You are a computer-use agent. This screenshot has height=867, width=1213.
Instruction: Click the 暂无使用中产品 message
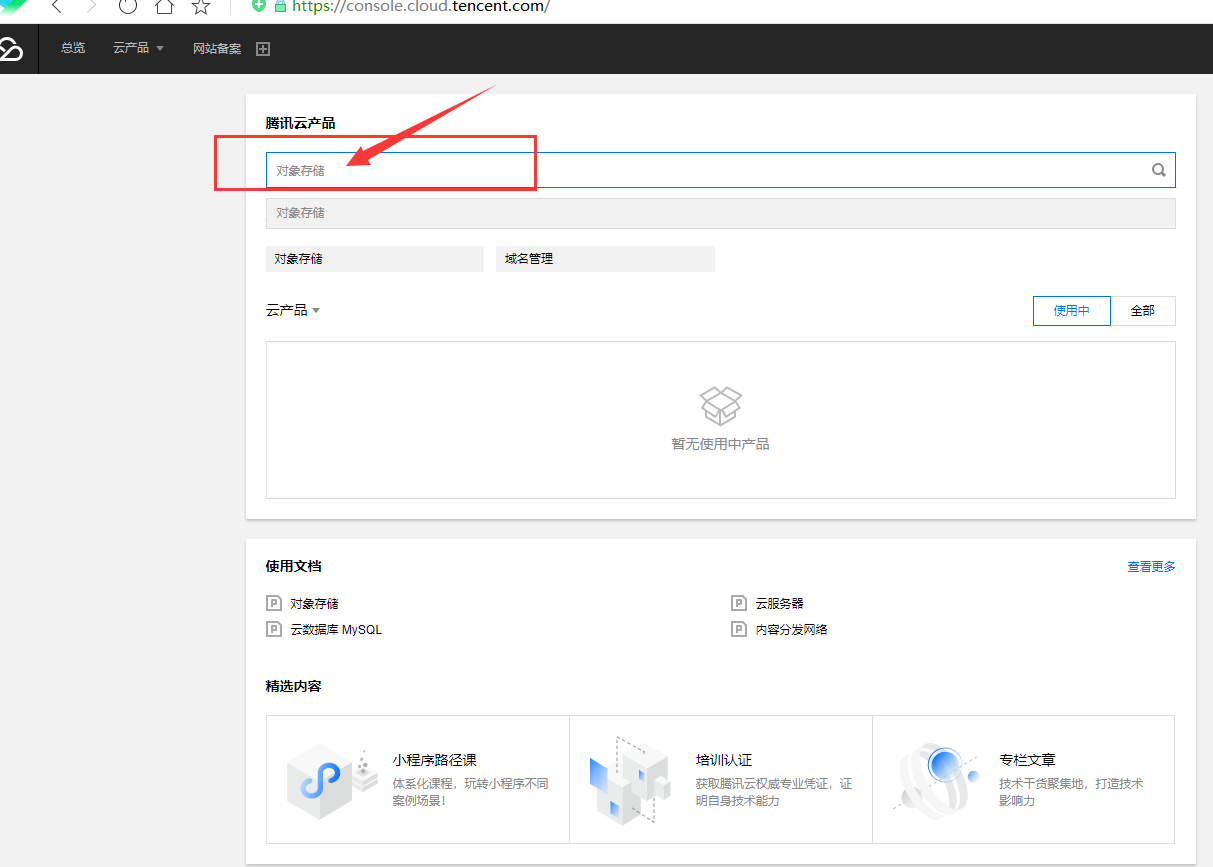[x=720, y=444]
